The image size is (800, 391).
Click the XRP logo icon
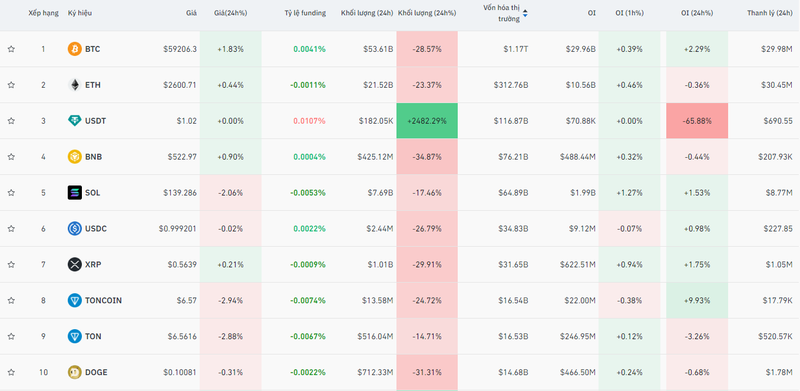(74, 264)
